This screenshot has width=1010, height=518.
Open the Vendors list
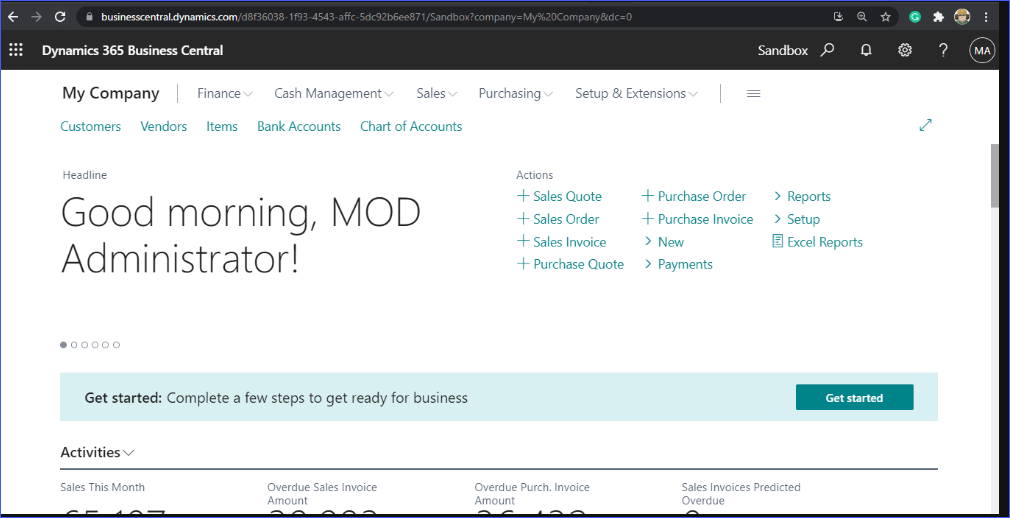coord(164,126)
